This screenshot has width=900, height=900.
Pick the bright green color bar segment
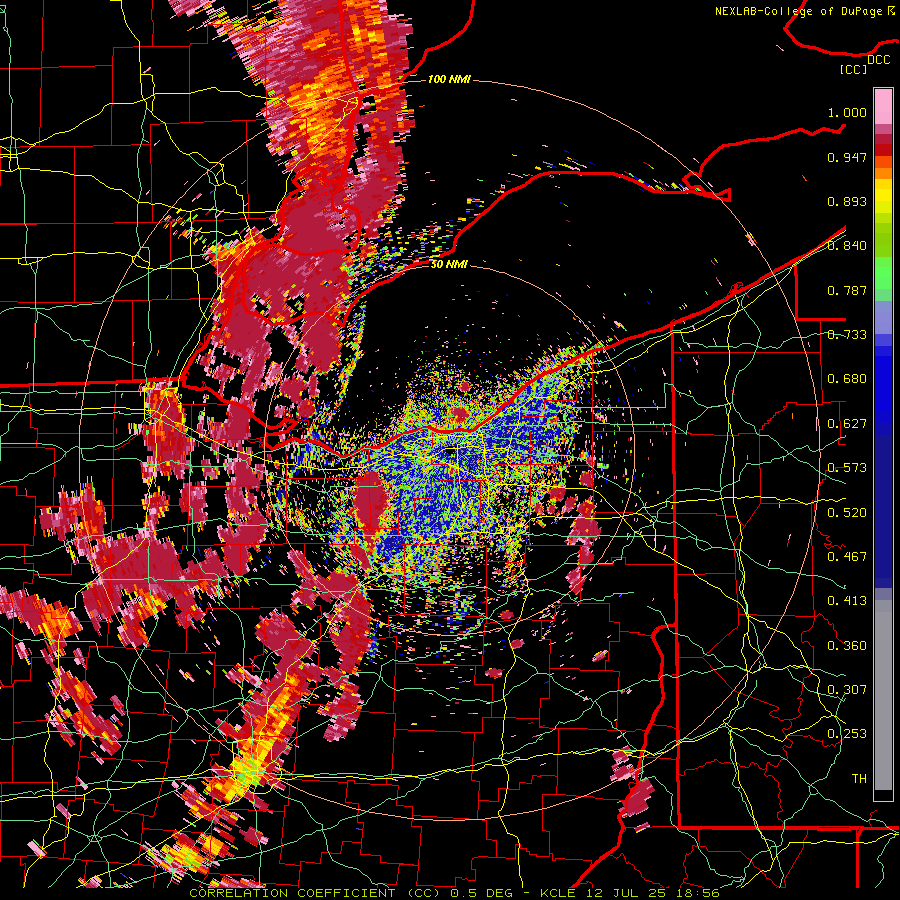pos(883,273)
